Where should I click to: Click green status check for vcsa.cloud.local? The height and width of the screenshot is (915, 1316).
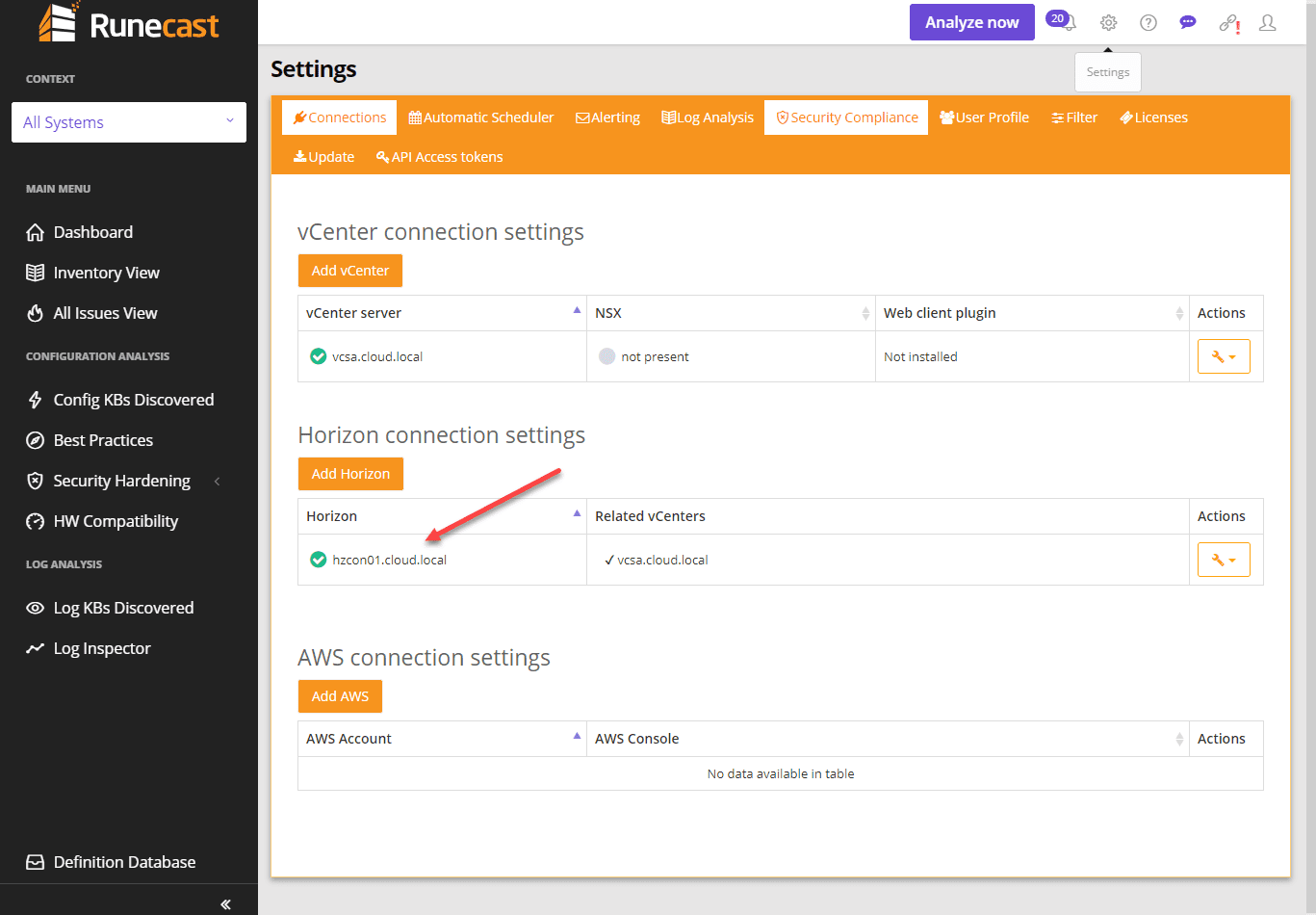319,356
